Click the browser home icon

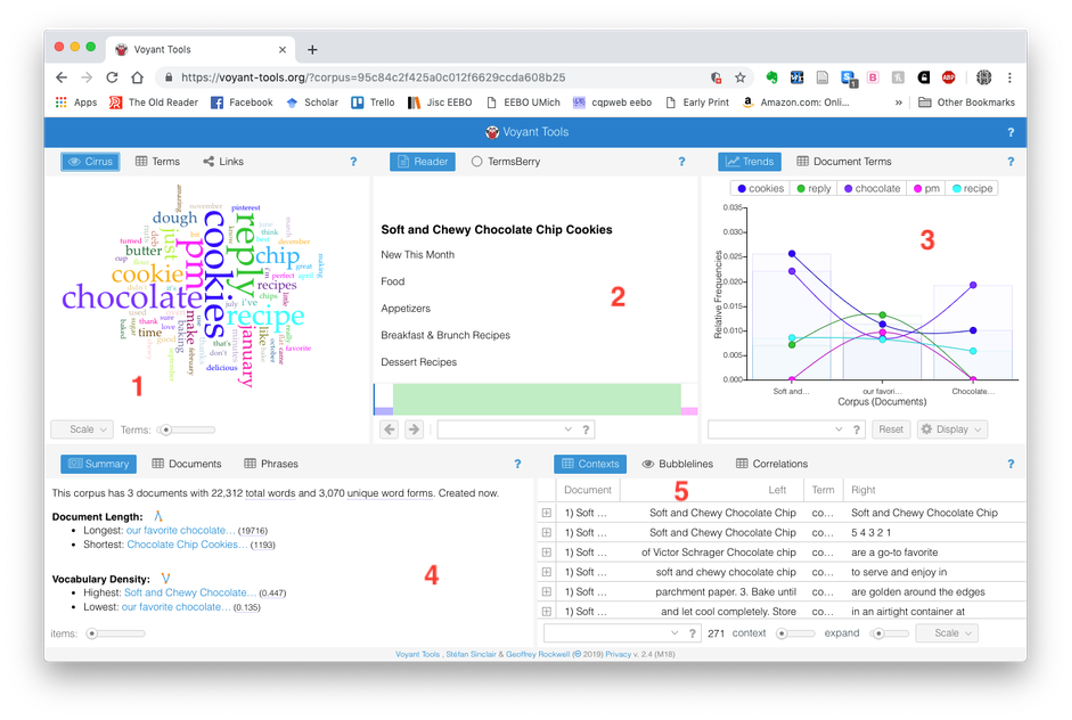coord(138,77)
